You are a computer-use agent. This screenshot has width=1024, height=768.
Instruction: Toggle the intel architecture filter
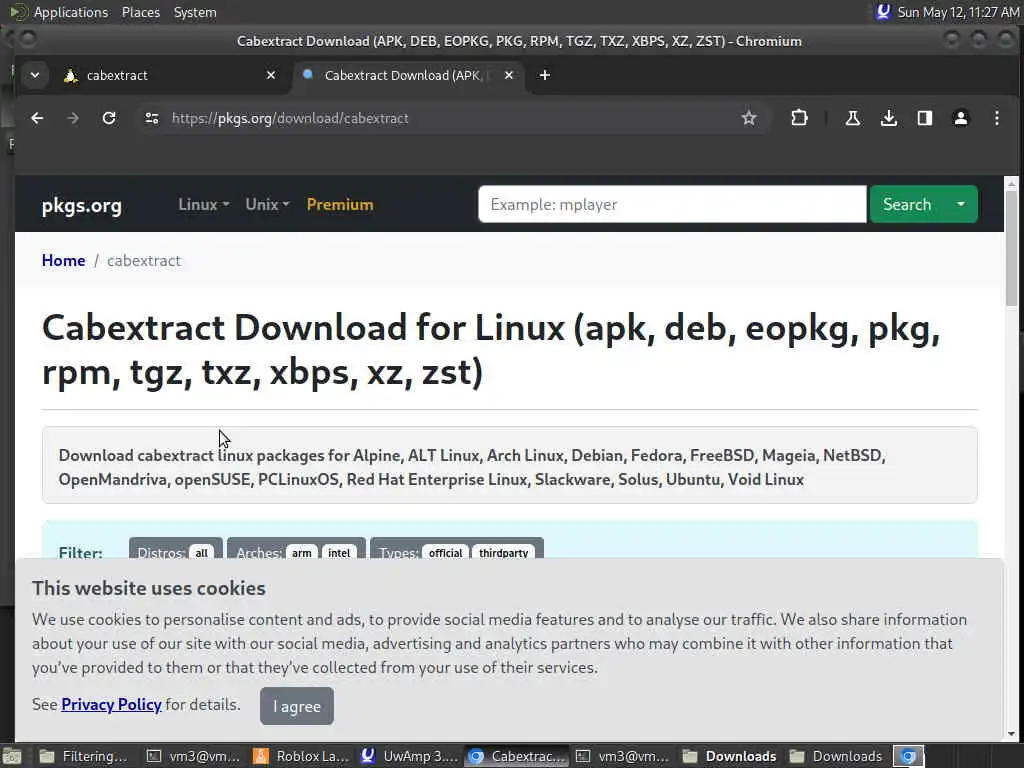(x=339, y=553)
